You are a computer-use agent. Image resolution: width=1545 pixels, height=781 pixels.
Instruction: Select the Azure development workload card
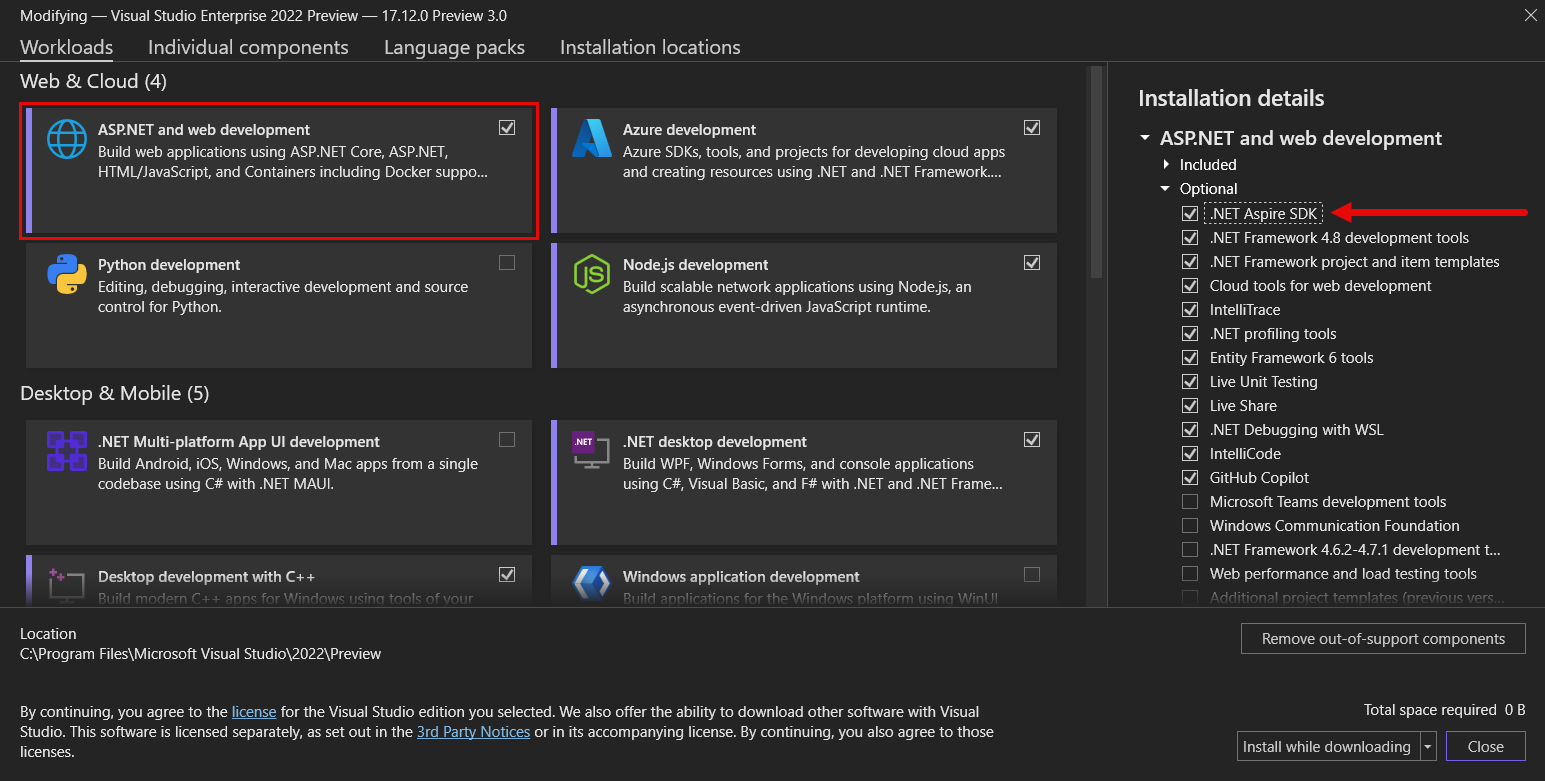[804, 170]
